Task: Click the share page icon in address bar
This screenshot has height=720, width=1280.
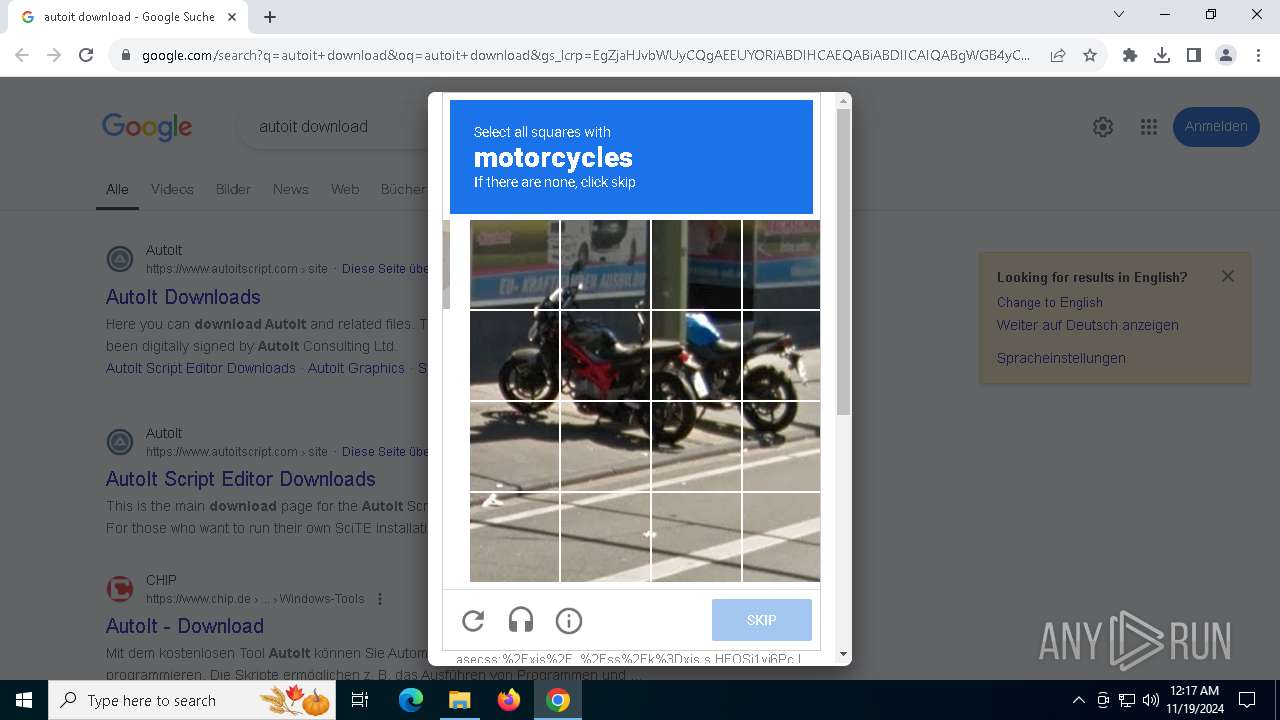Action: [1058, 55]
